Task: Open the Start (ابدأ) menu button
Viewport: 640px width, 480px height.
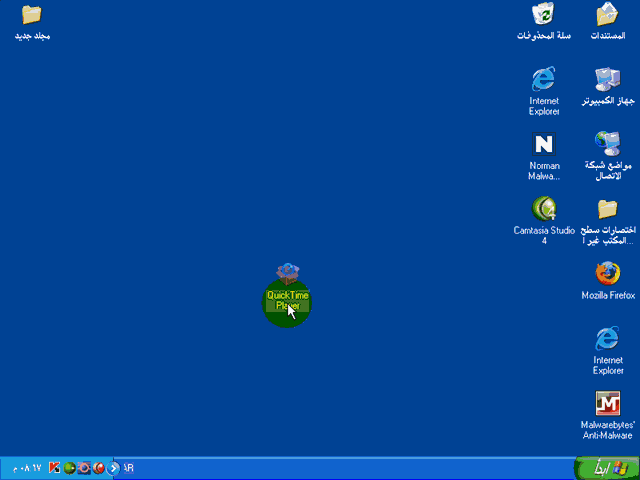Action: [x=603, y=468]
